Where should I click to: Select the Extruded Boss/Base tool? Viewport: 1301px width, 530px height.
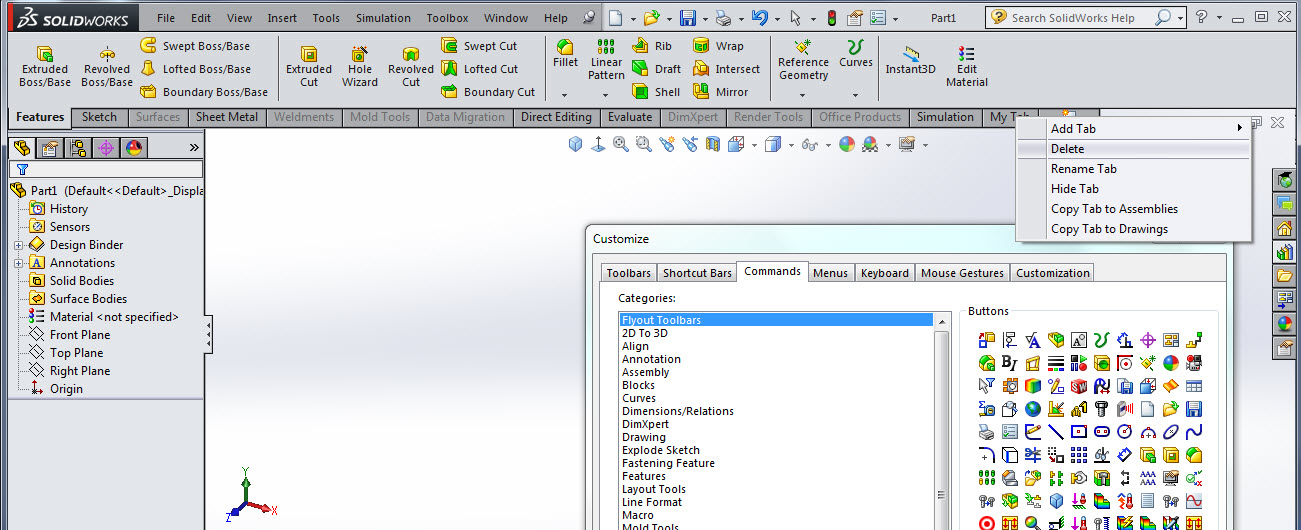pyautogui.click(x=45, y=67)
